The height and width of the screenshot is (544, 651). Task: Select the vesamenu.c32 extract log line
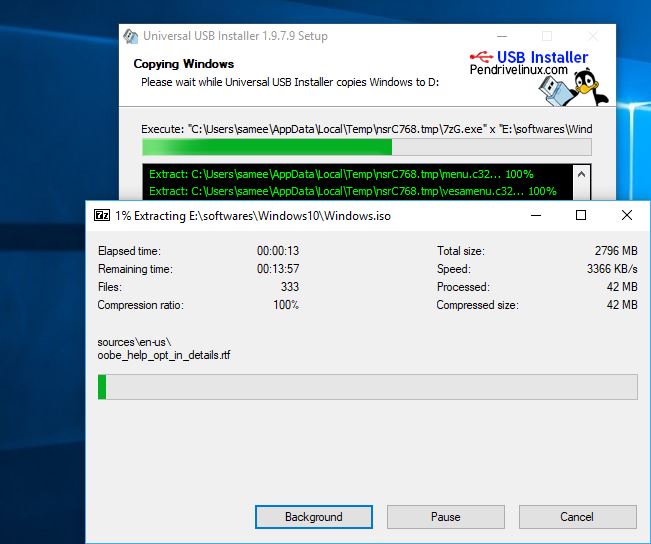[352, 191]
